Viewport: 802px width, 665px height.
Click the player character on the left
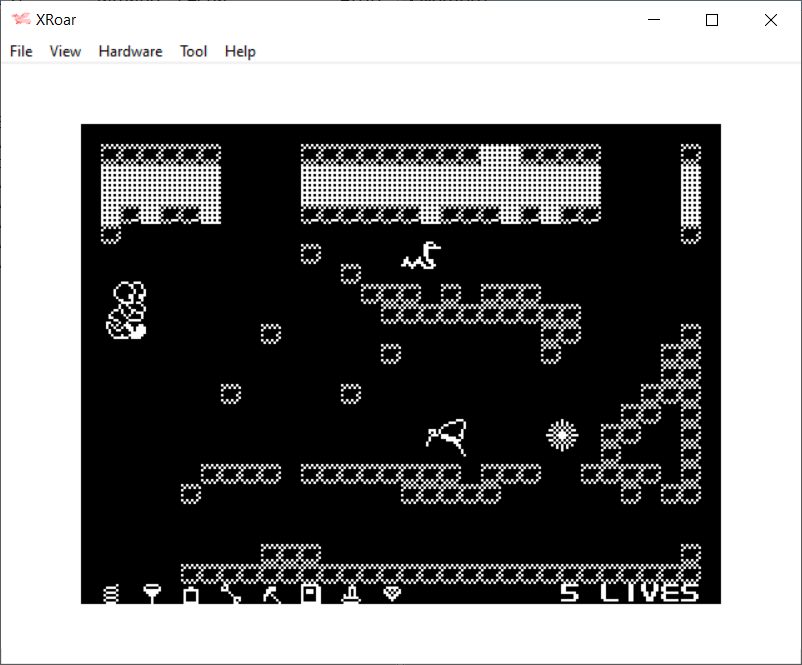click(127, 311)
